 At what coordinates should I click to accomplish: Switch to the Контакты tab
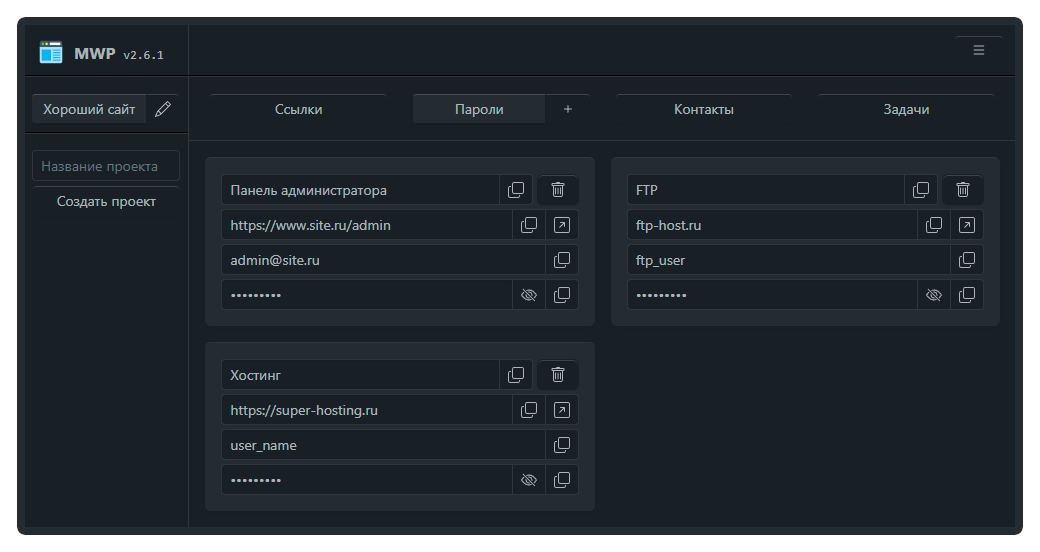point(704,109)
